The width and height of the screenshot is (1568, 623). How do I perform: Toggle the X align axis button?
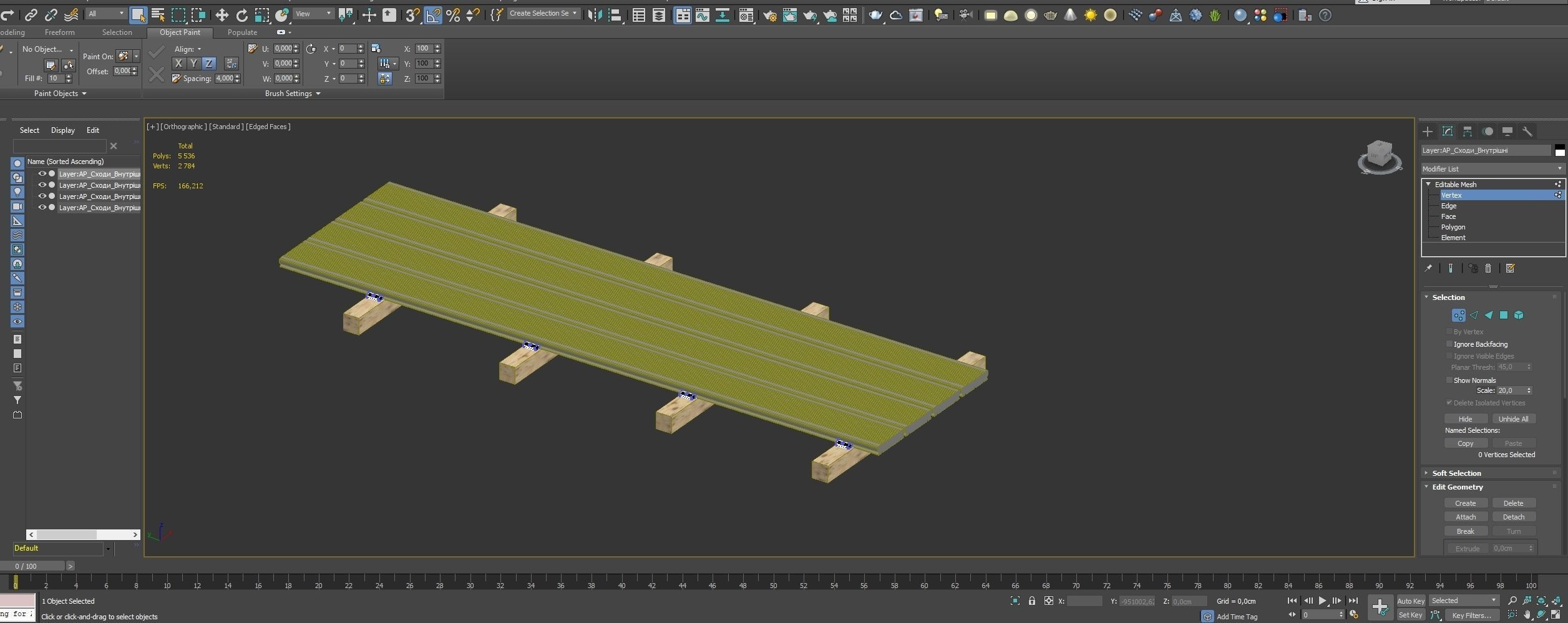178,63
